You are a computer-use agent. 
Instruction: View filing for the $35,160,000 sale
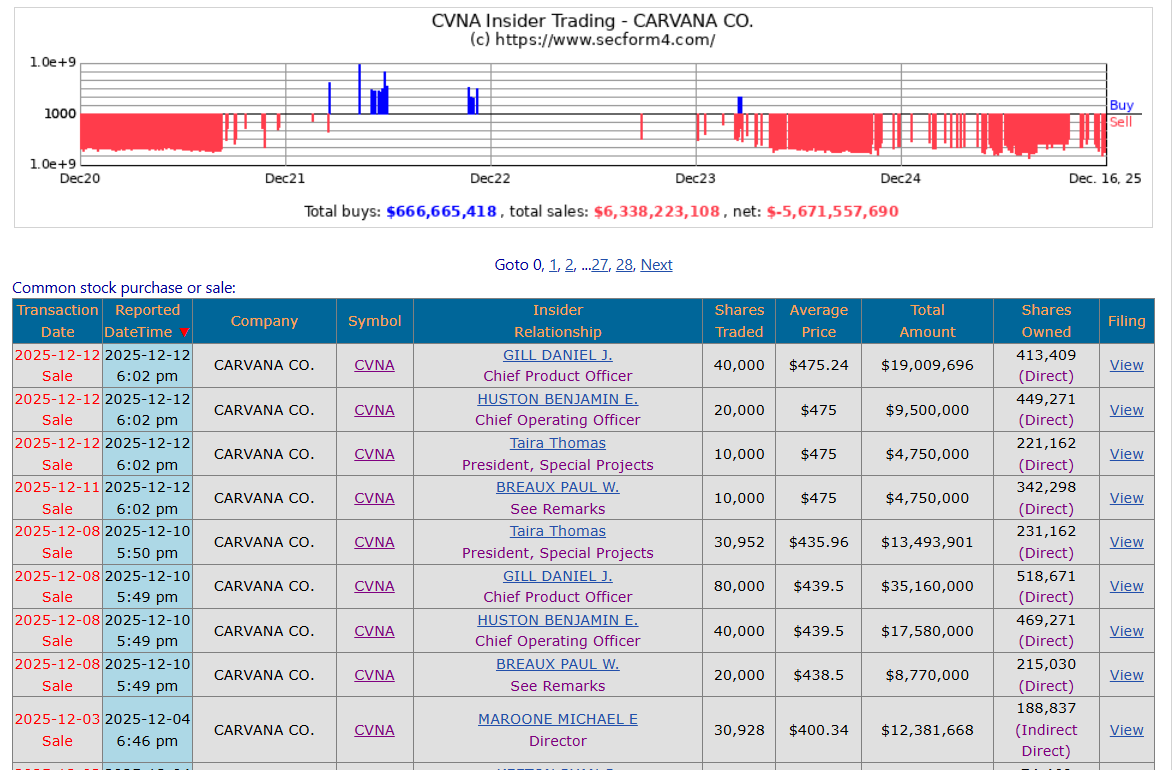coord(1126,586)
